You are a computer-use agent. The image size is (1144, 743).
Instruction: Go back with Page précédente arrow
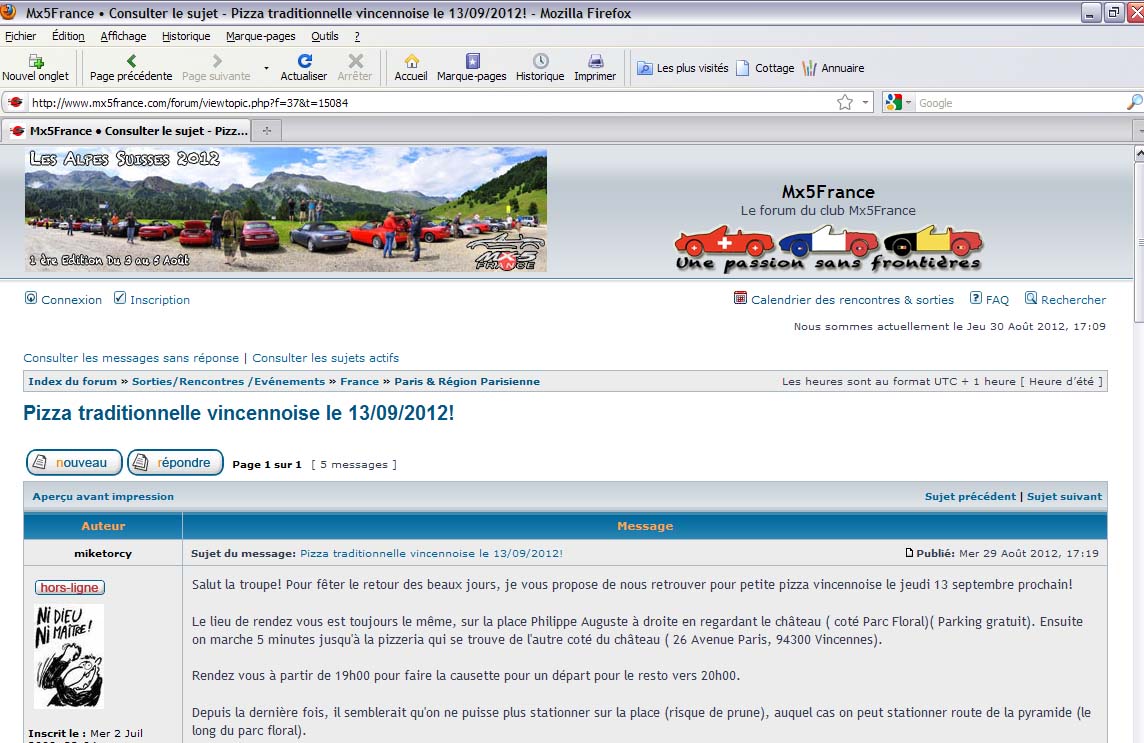click(131, 62)
